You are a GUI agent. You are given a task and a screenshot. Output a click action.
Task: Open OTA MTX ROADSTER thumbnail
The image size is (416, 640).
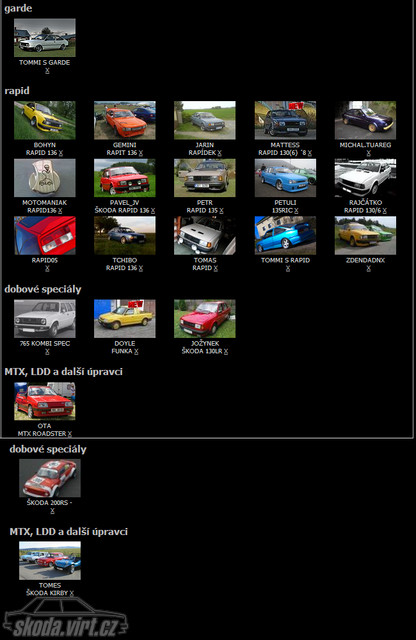coord(44,401)
